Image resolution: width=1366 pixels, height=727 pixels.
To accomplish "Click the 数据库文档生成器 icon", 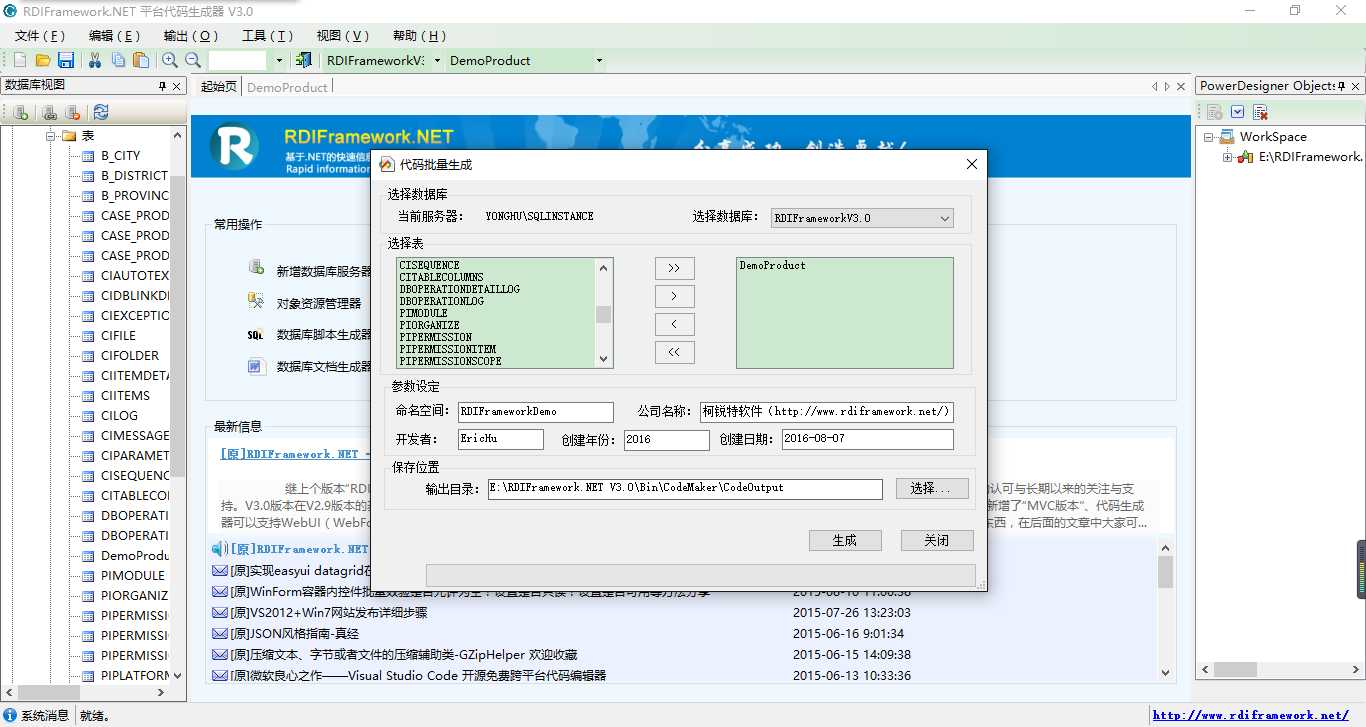I will (256, 366).
